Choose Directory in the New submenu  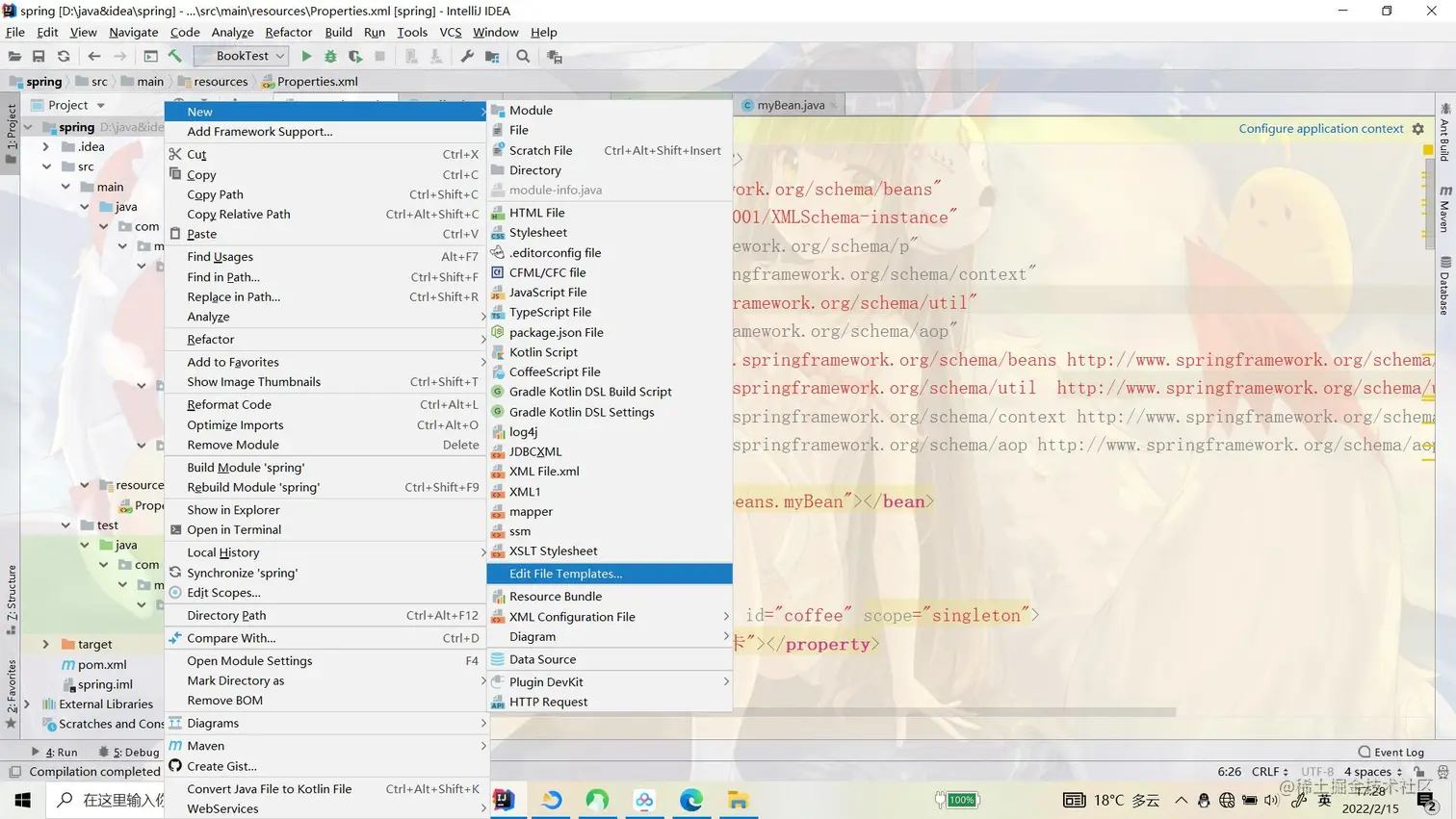coord(610,170)
